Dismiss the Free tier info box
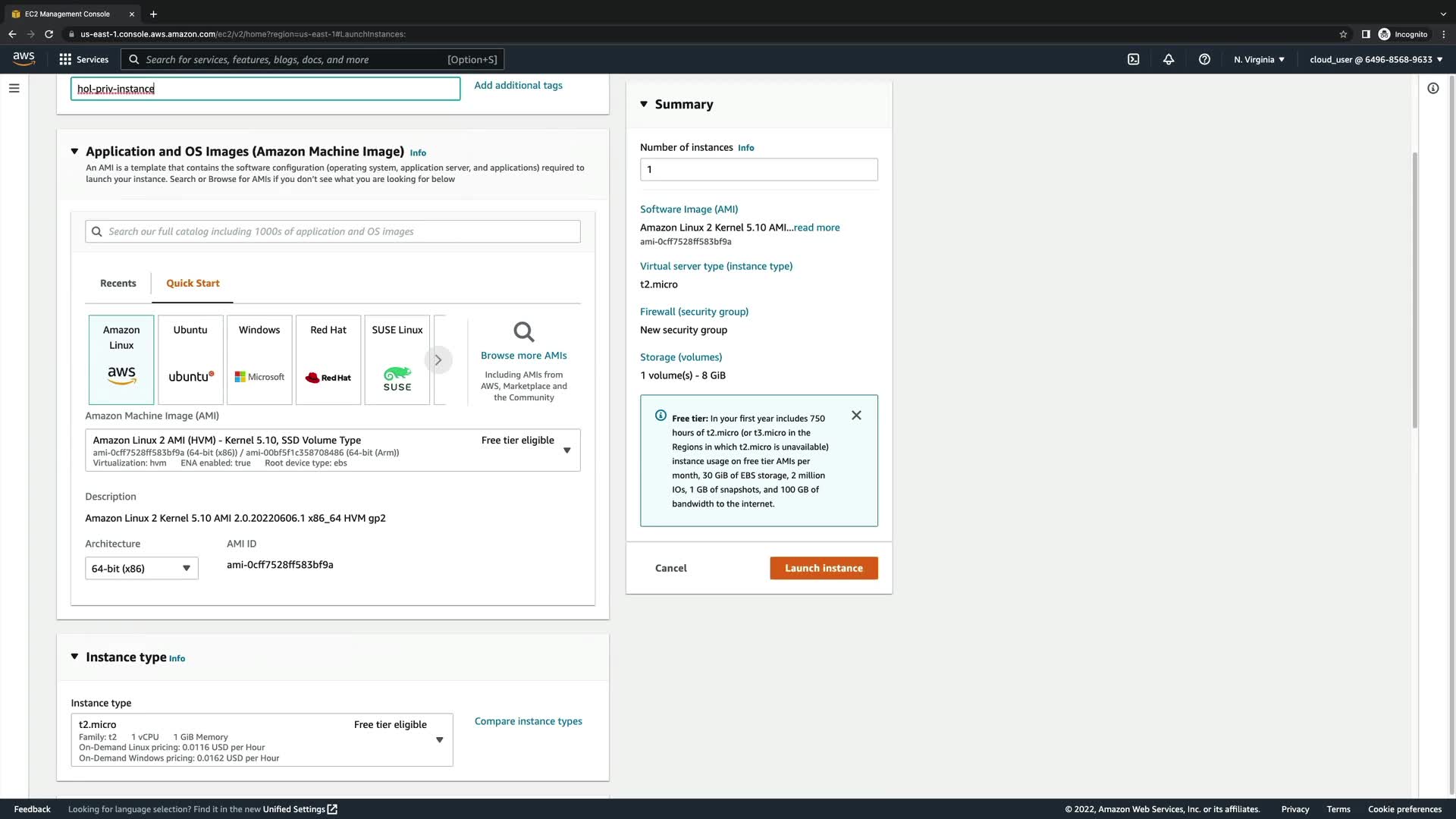1456x819 pixels. pos(856,416)
